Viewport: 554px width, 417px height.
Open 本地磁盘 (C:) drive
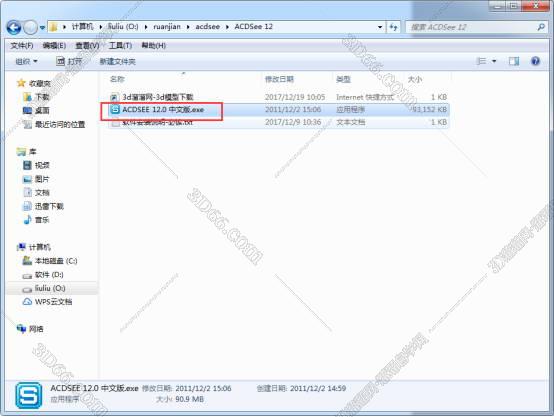[x=56, y=261]
